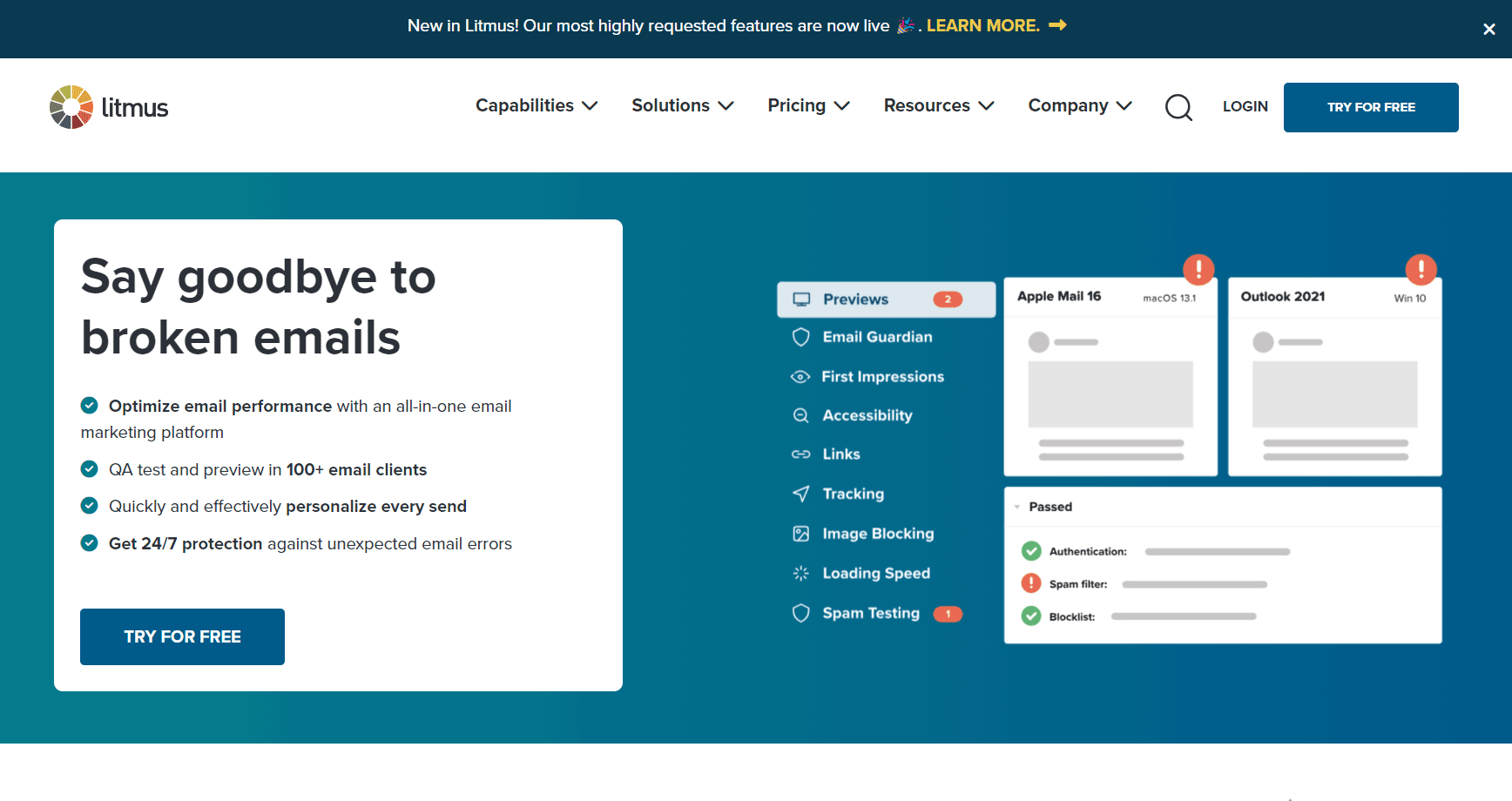Click the green check next to Authentication

coord(1031,551)
